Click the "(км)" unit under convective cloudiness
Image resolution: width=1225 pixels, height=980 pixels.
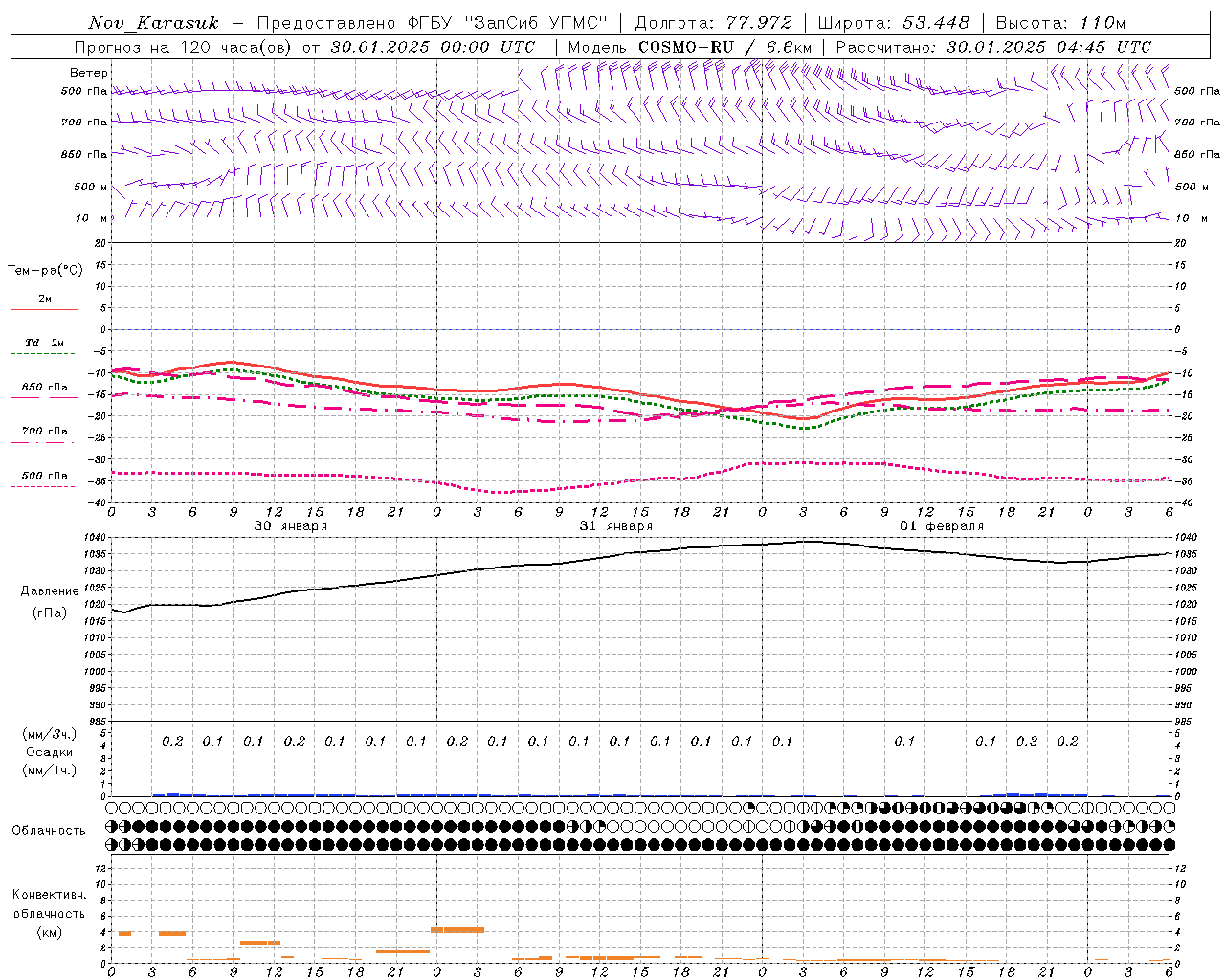[49, 932]
